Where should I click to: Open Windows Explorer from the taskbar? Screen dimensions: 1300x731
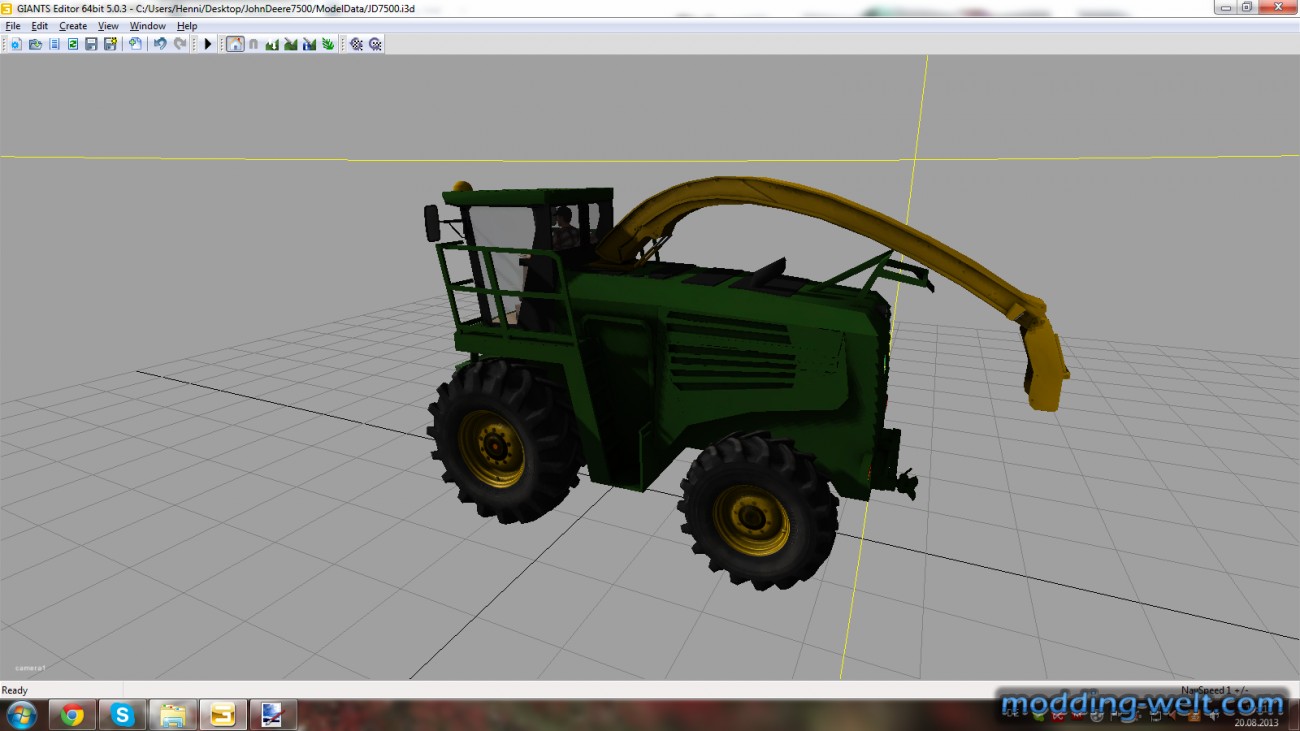(x=173, y=715)
